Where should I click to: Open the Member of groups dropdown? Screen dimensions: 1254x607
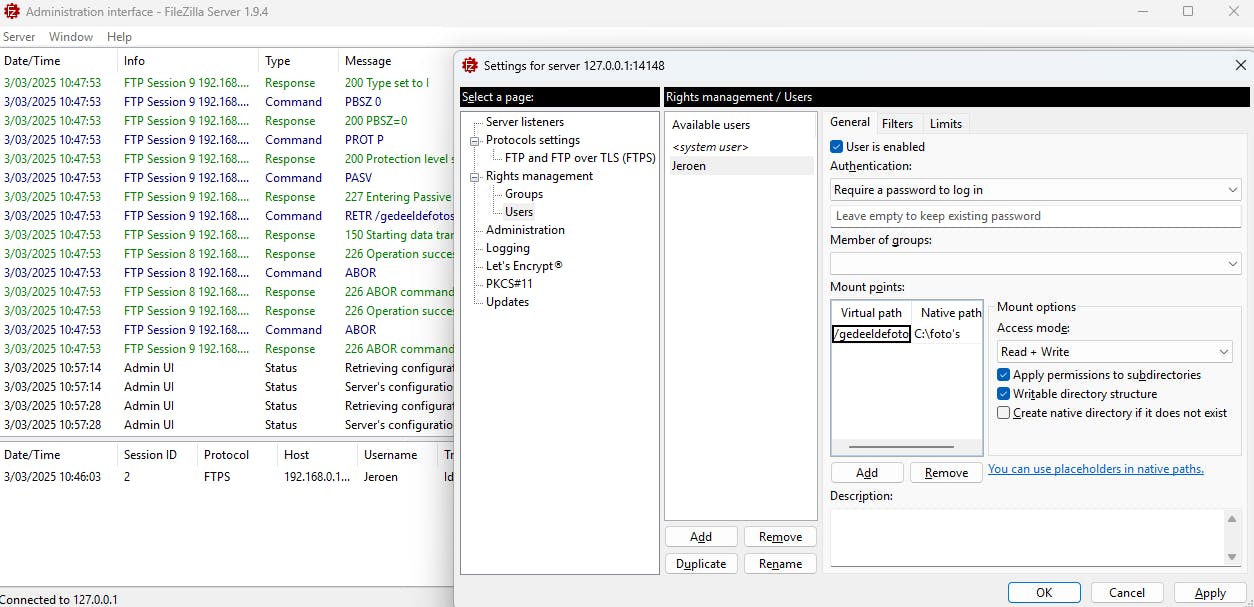click(1036, 263)
